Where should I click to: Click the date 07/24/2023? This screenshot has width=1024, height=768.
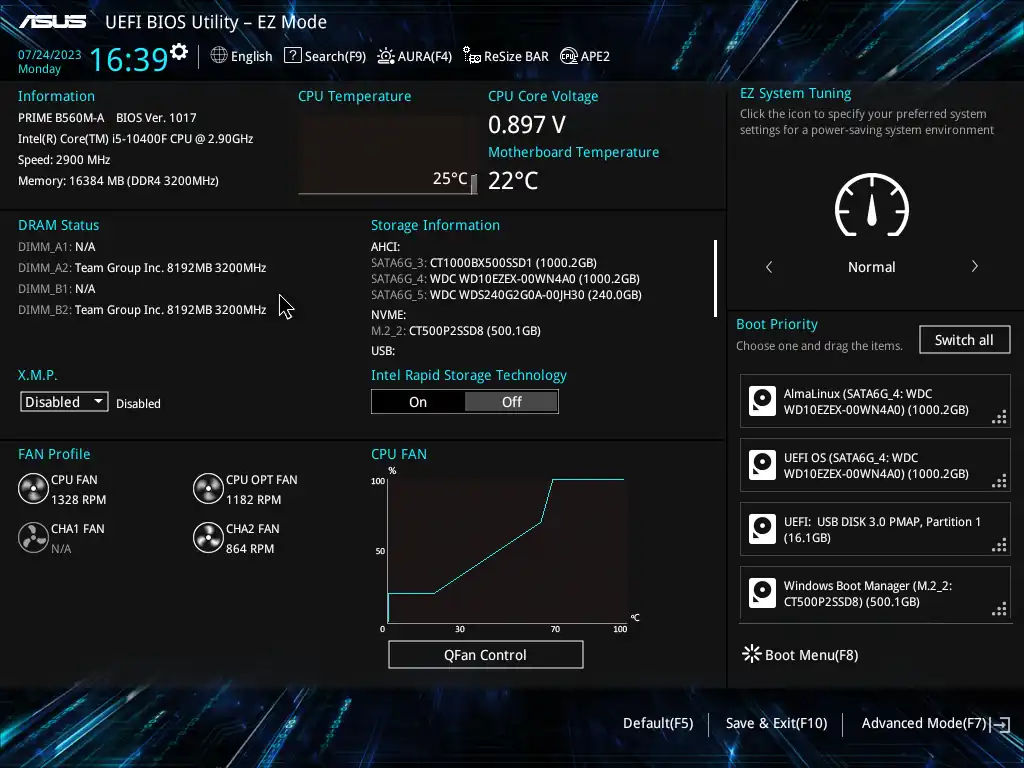pos(50,55)
